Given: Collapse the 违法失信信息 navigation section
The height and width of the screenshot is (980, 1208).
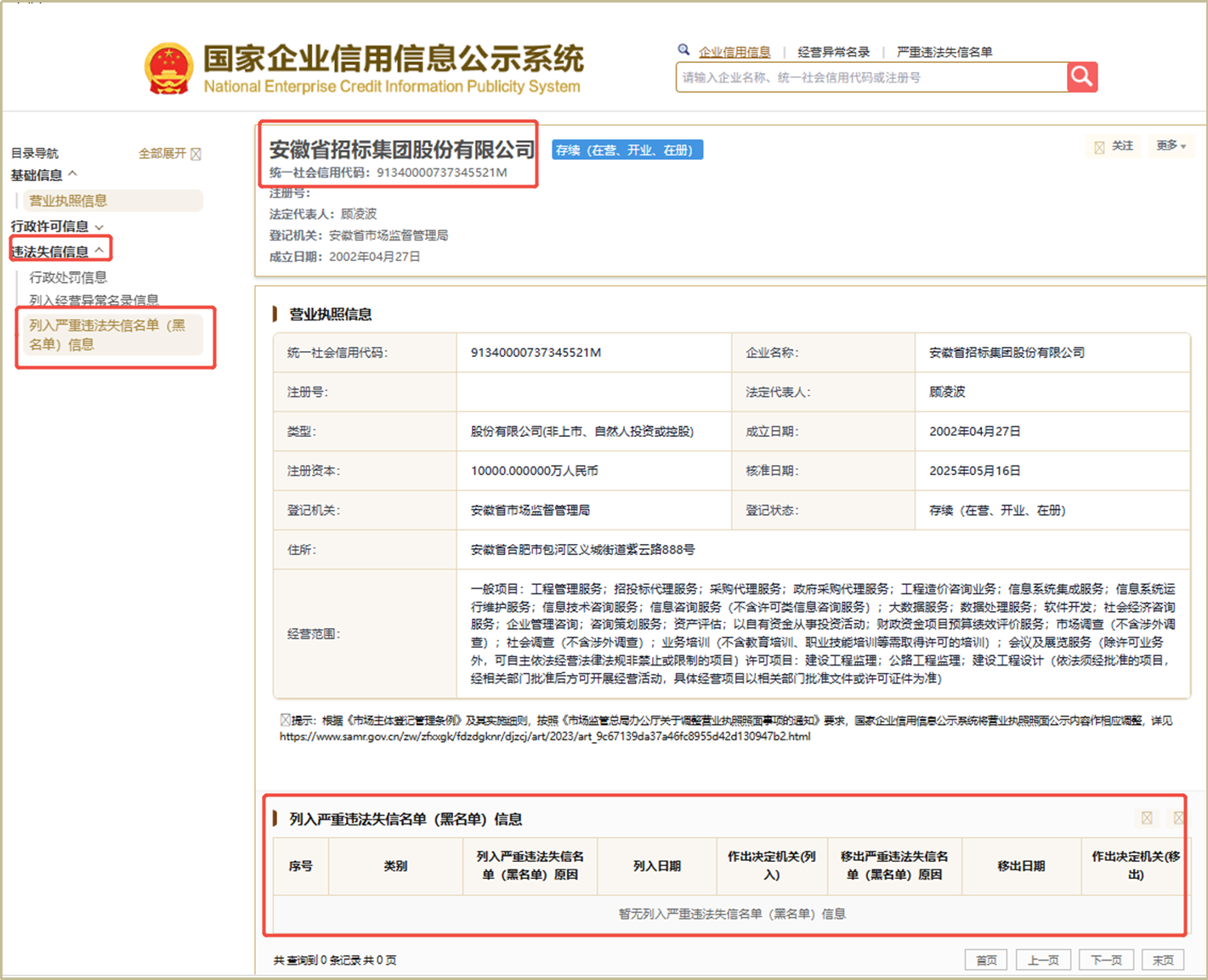Looking at the screenshot, I should [58, 252].
